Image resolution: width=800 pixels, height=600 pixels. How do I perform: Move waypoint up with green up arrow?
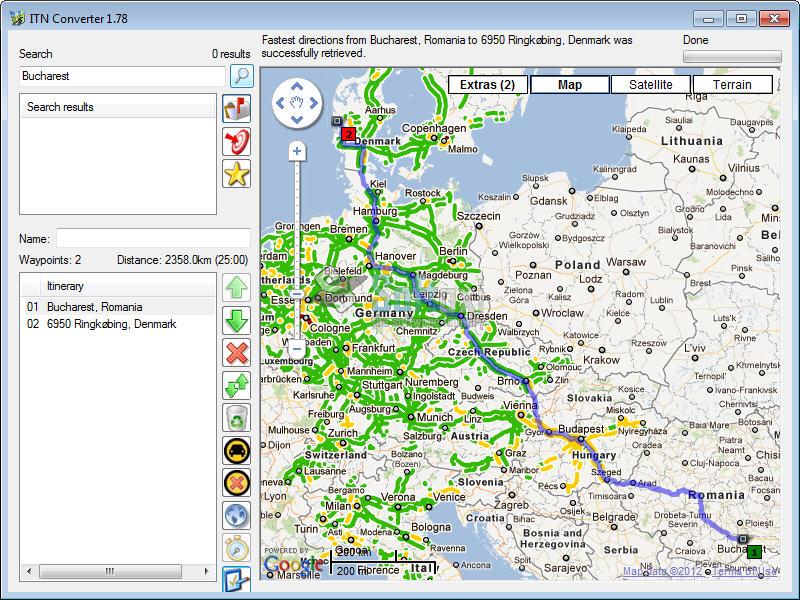tap(237, 288)
